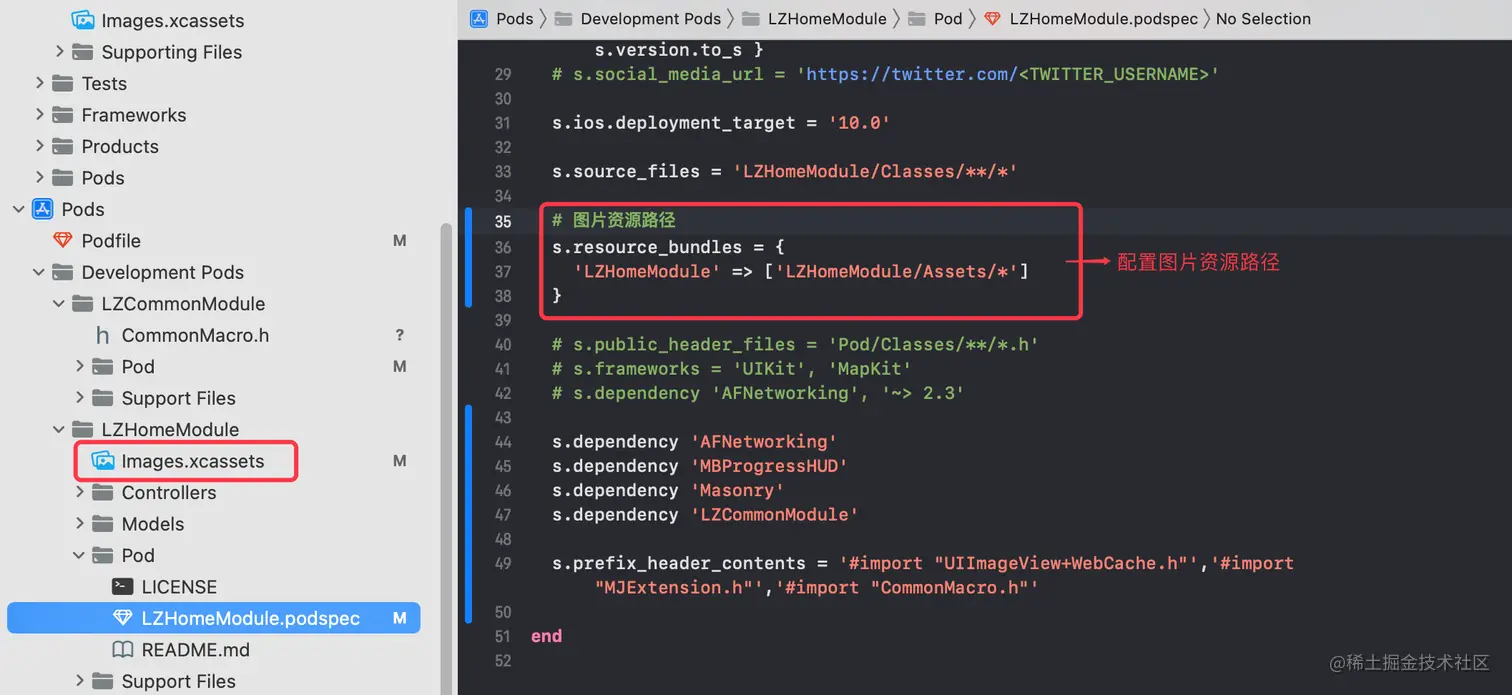
Task: Select Pod folder under LZCommonModule
Action: 138,366
